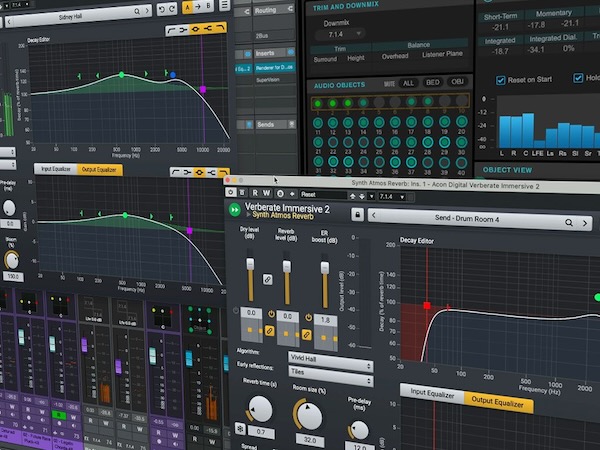
Task: Enable Write automation W in Verberate window
Action: tap(266, 193)
